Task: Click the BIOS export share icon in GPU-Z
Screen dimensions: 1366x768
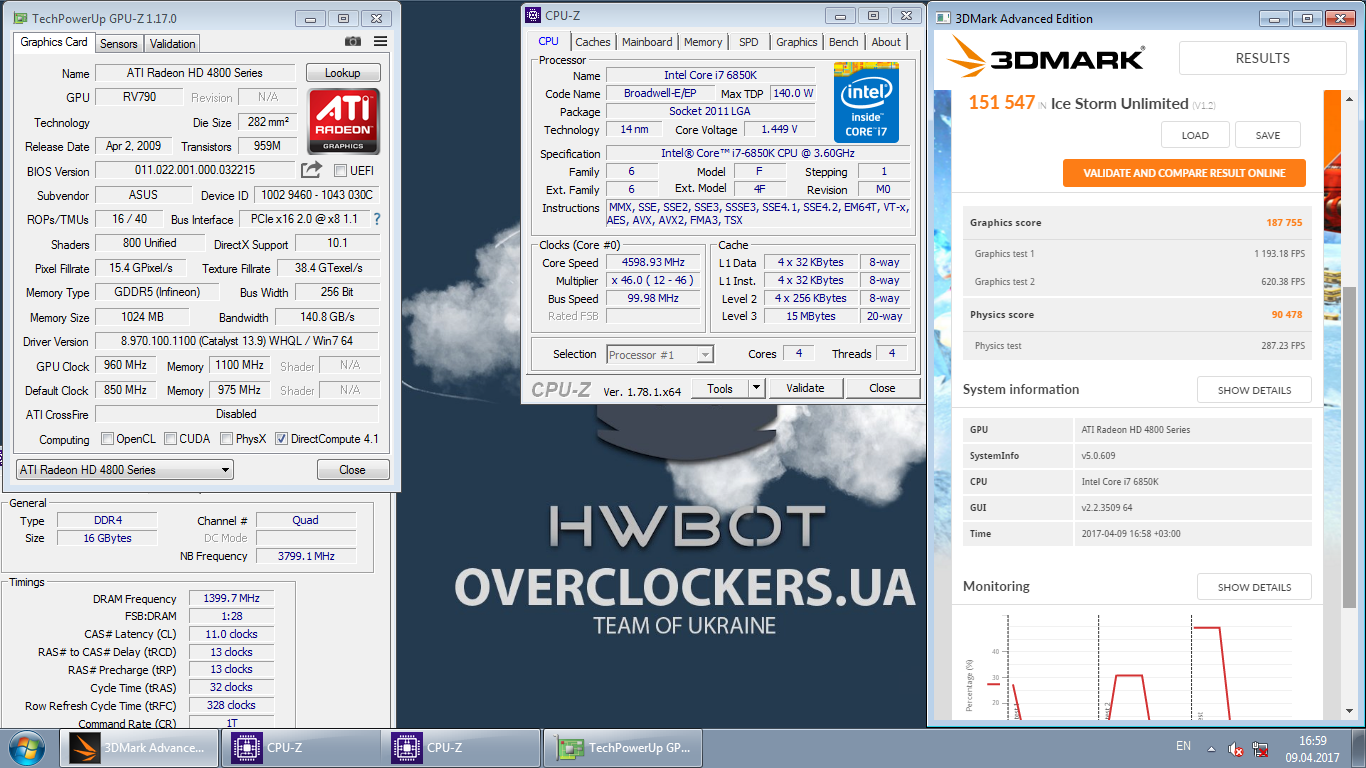Action: pyautogui.click(x=312, y=170)
